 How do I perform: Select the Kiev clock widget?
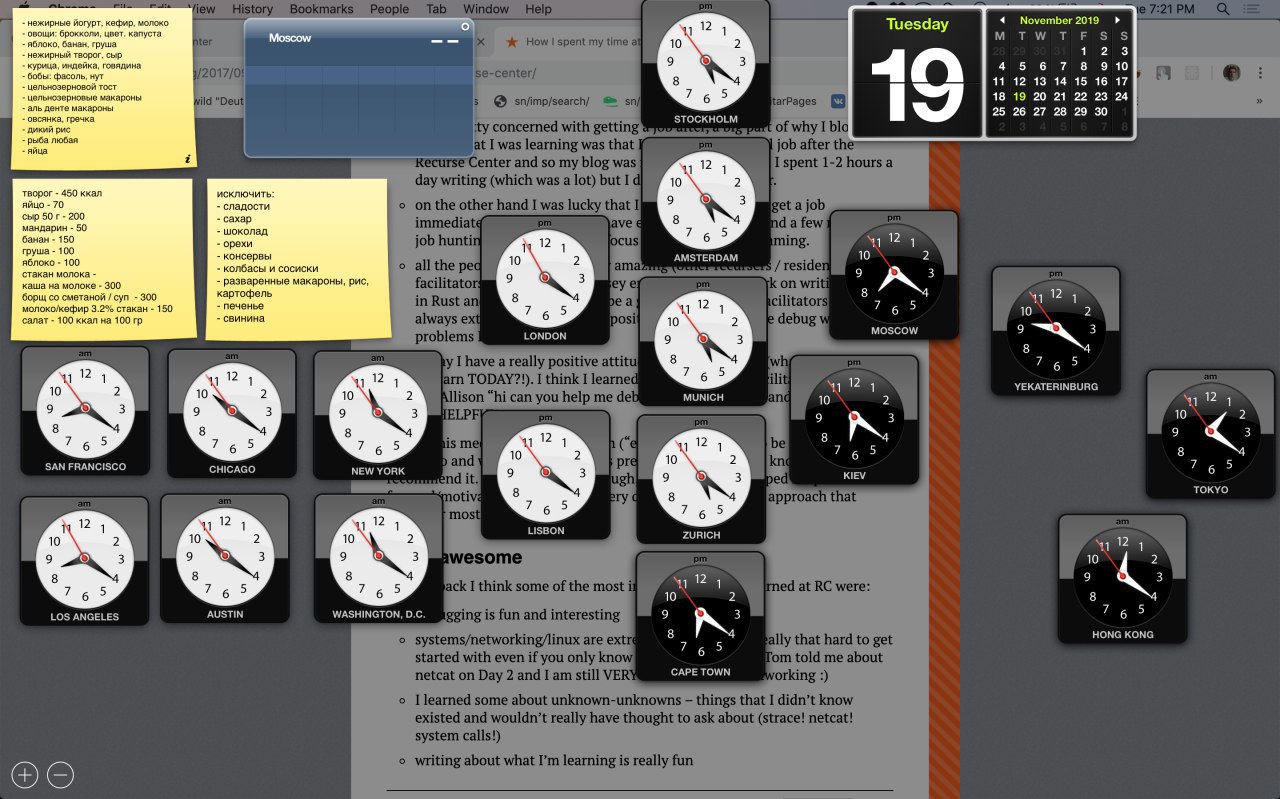click(854, 420)
